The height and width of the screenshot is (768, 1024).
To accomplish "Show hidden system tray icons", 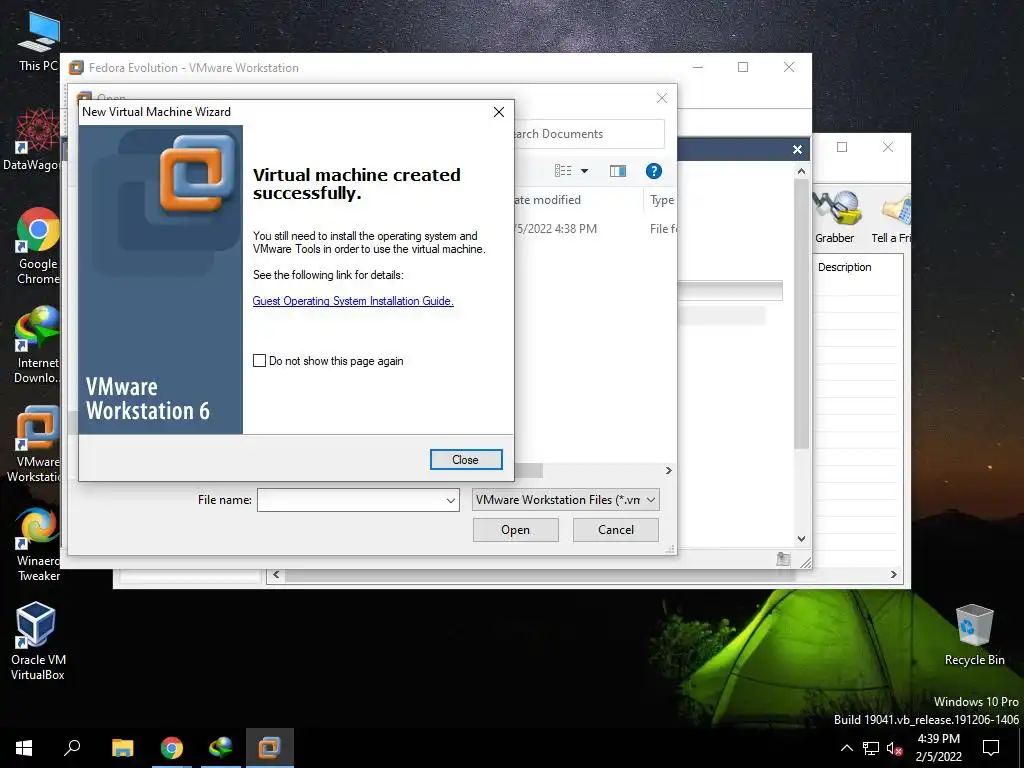I will (846, 748).
